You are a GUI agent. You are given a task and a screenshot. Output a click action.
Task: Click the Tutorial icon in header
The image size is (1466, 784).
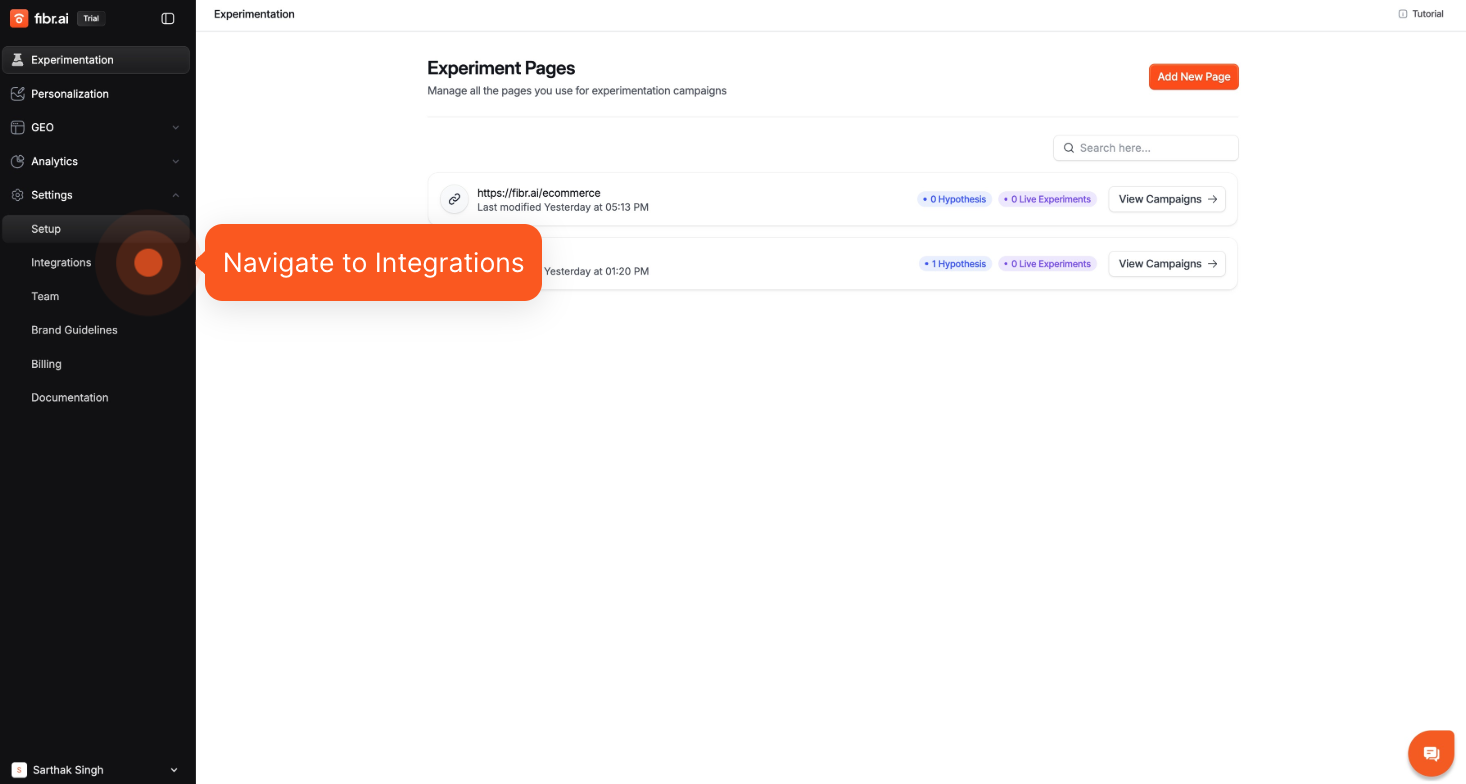[1403, 14]
